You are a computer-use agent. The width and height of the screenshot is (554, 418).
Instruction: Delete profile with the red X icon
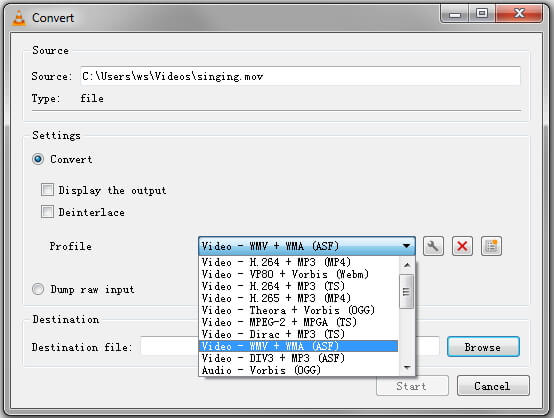pyautogui.click(x=462, y=246)
